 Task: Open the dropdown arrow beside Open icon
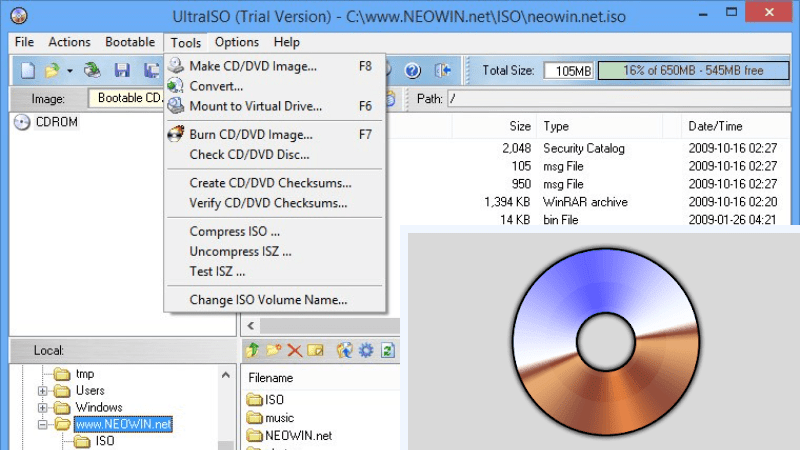(70, 71)
